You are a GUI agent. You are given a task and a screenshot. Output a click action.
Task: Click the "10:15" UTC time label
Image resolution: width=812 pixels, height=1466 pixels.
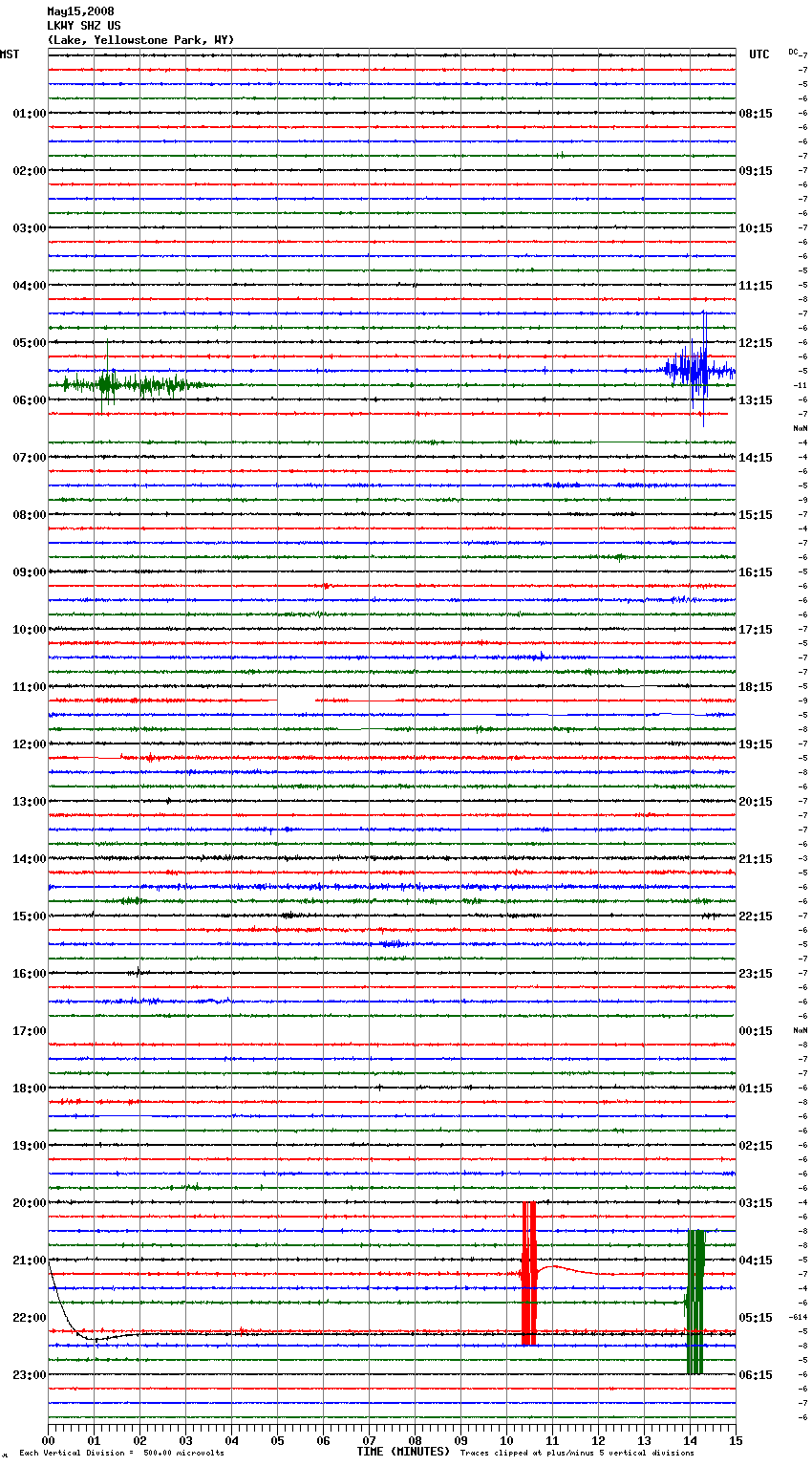pos(756,228)
